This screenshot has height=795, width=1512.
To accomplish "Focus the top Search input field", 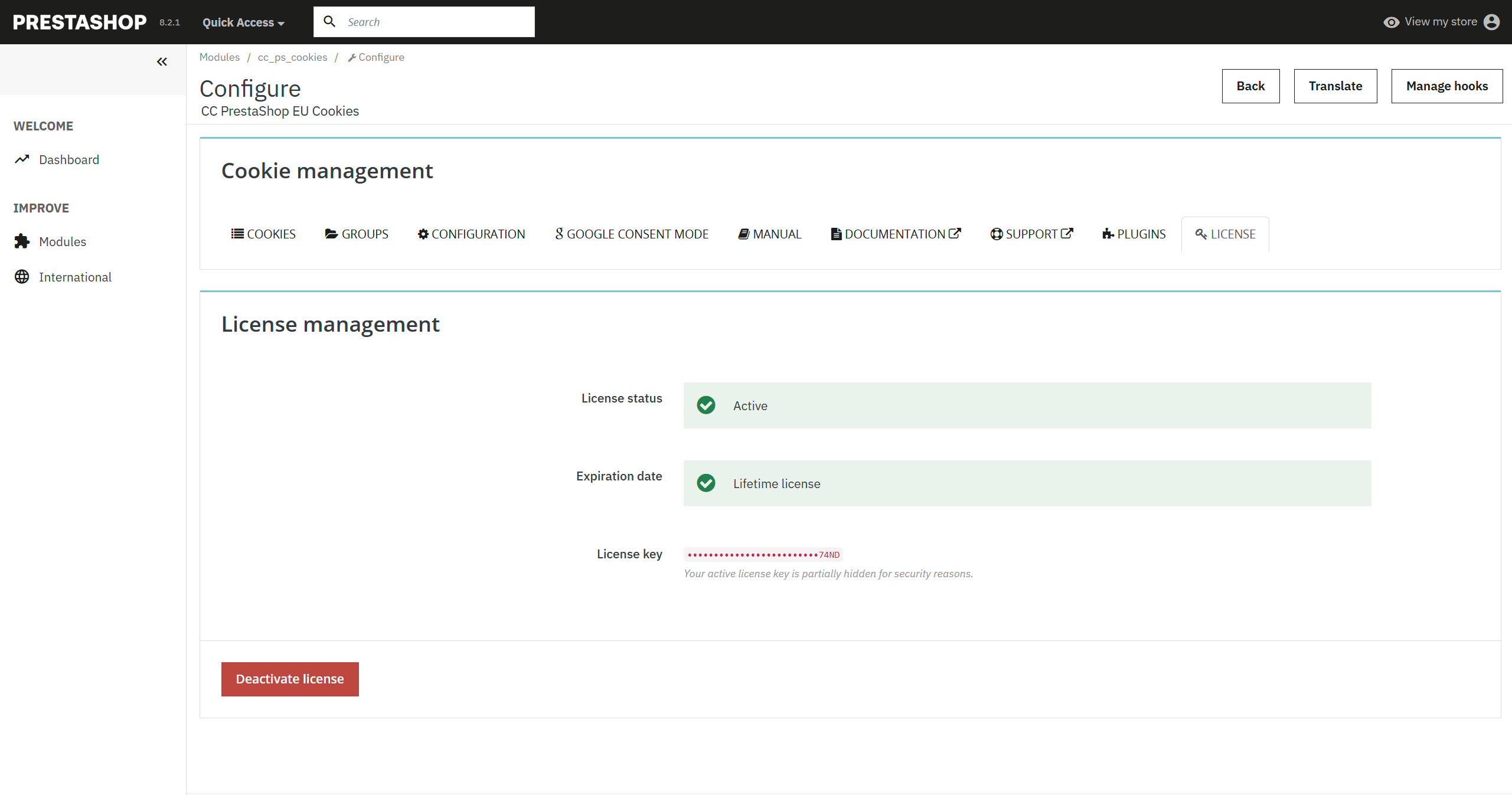I will pyautogui.click(x=437, y=22).
